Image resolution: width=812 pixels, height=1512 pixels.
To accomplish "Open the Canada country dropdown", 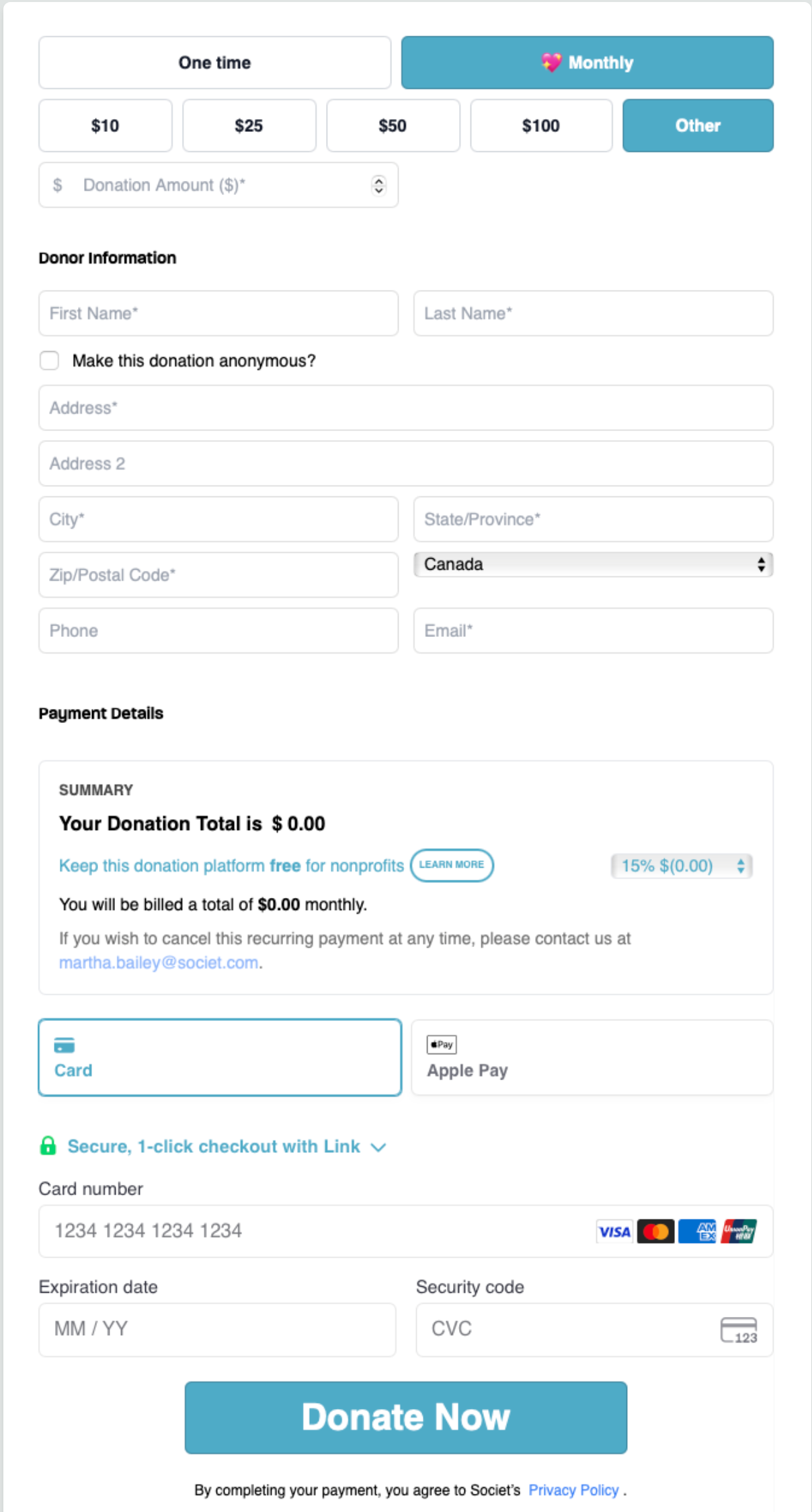I will 593,564.
